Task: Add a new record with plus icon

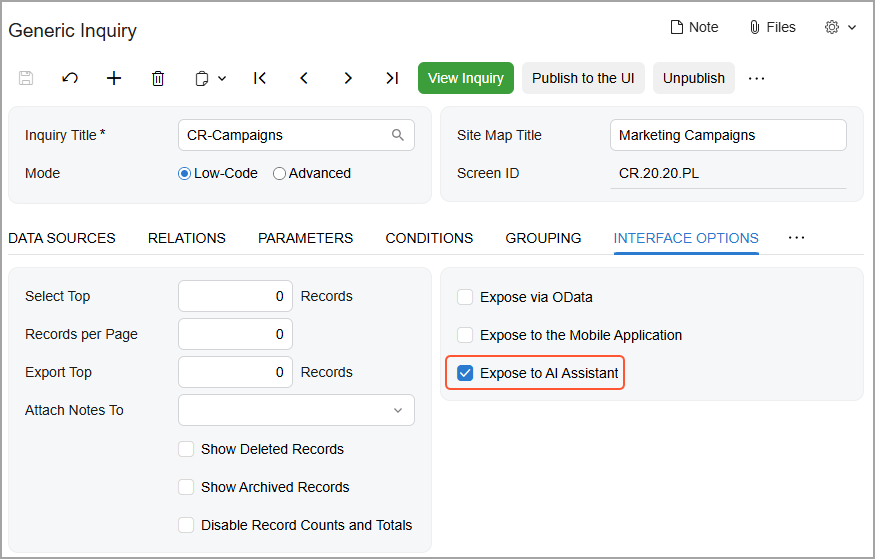Action: (x=114, y=78)
